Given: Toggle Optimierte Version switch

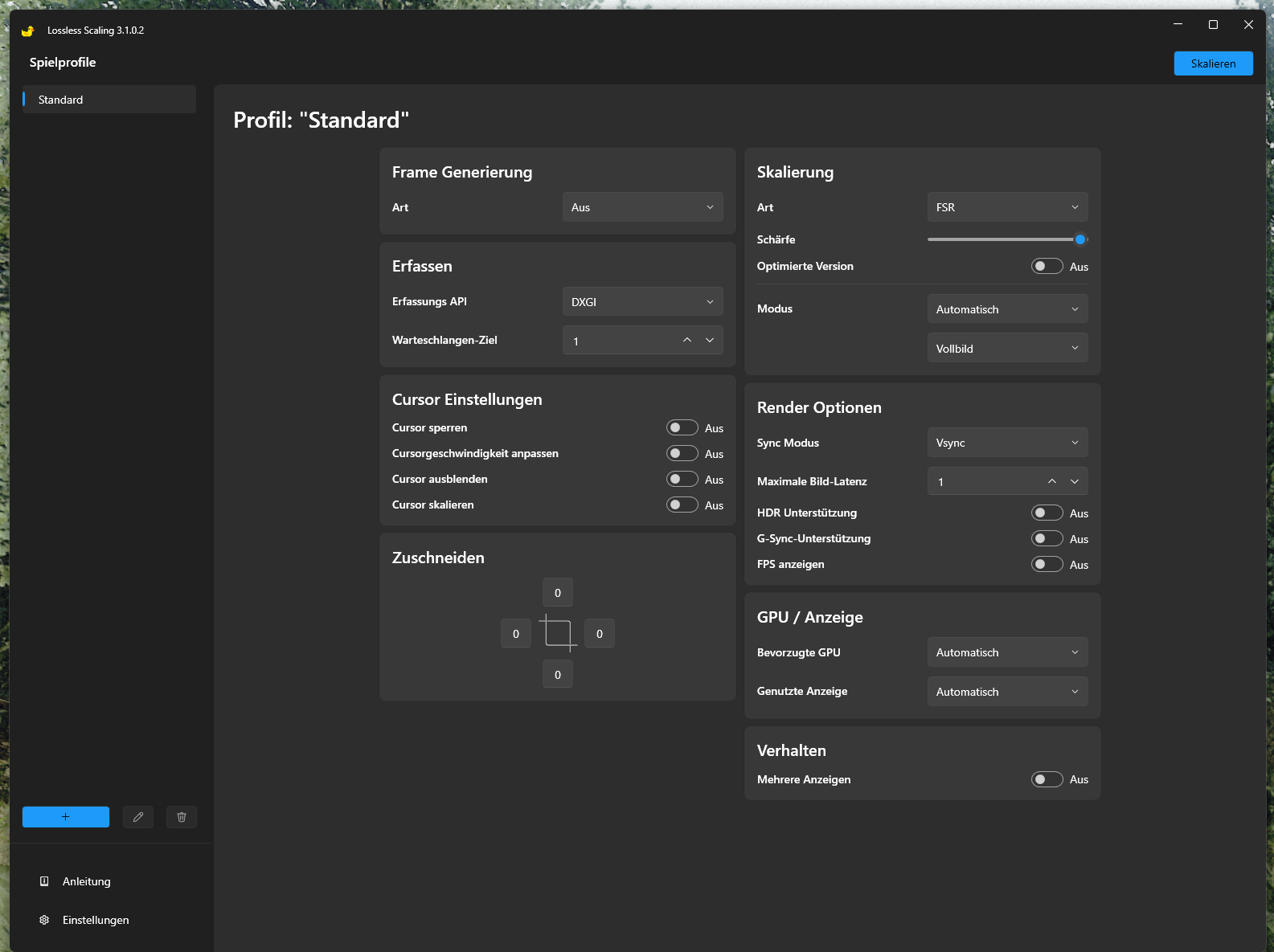Looking at the screenshot, I should [x=1047, y=266].
